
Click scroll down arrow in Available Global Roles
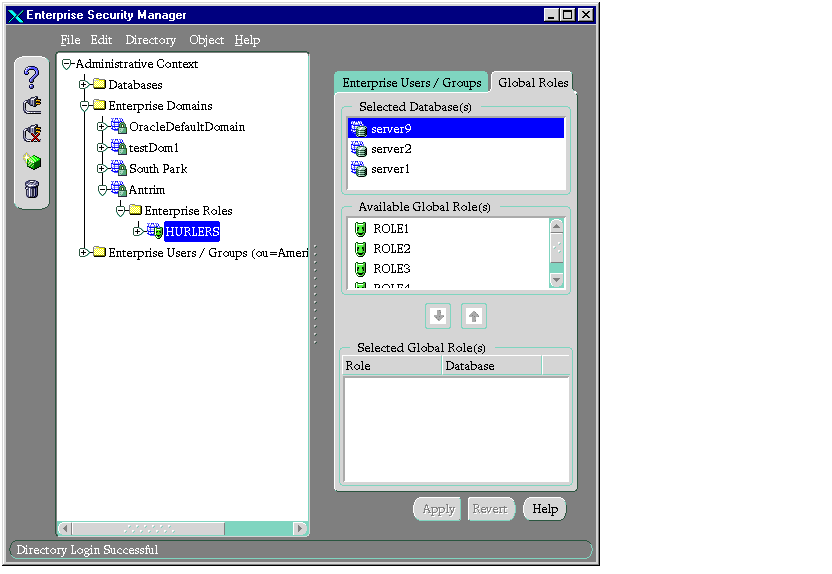click(x=557, y=281)
